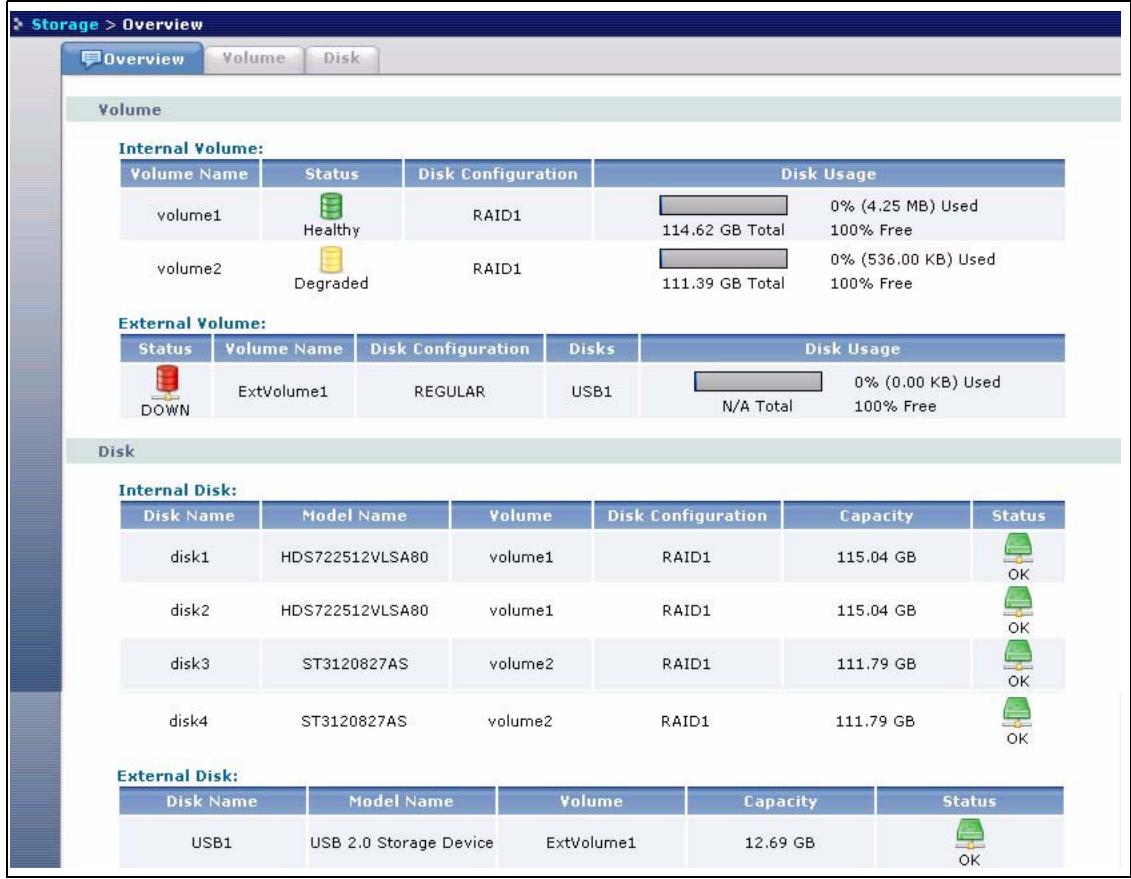
Task: Click the N/A Total text
Action: [x=757, y=406]
